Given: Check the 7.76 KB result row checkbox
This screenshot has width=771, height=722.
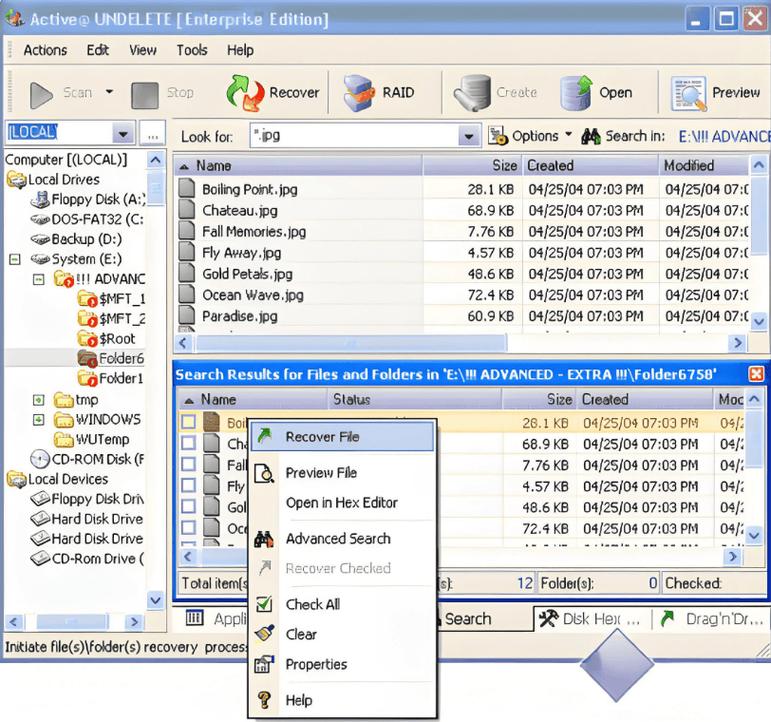Looking at the screenshot, I should click(188, 464).
